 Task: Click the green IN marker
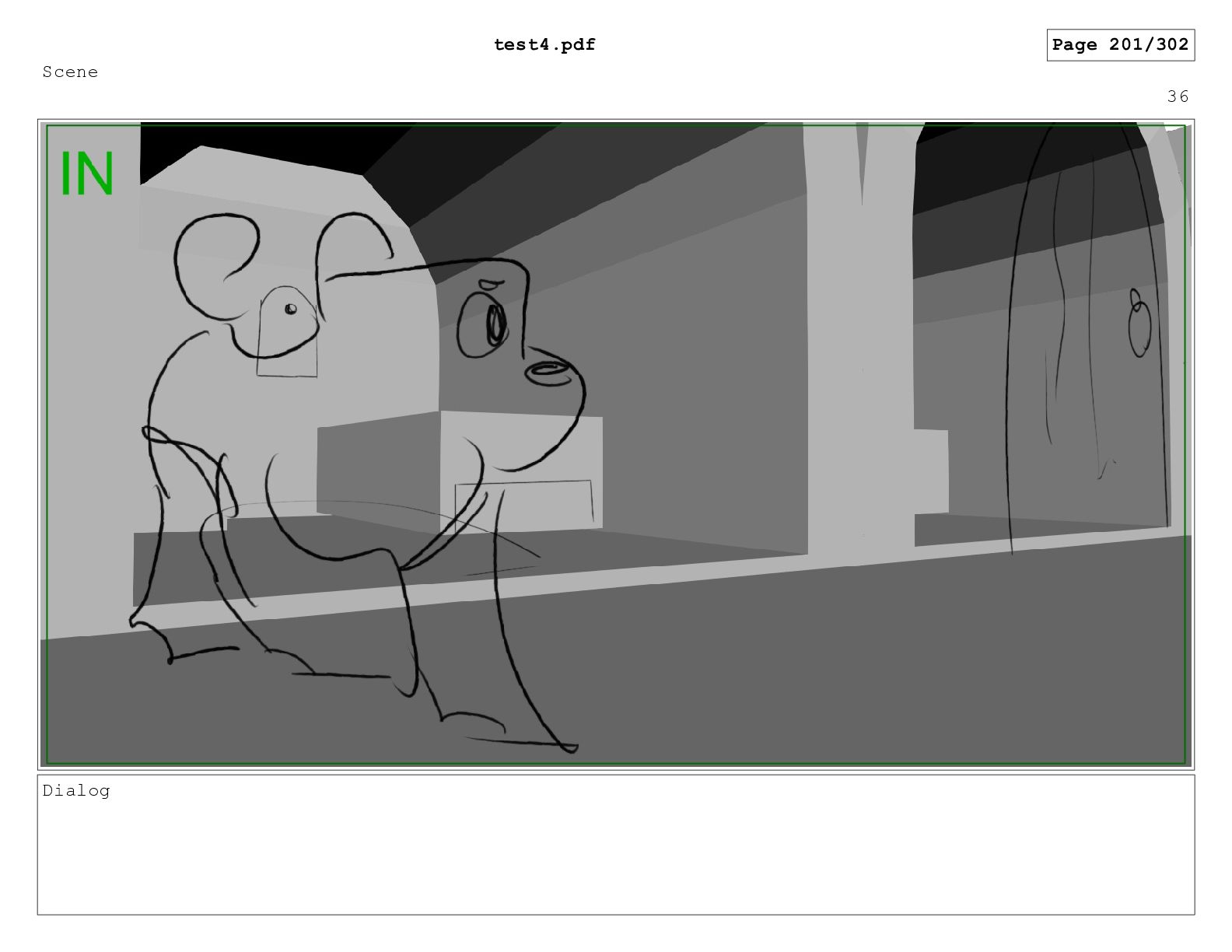coord(87,173)
